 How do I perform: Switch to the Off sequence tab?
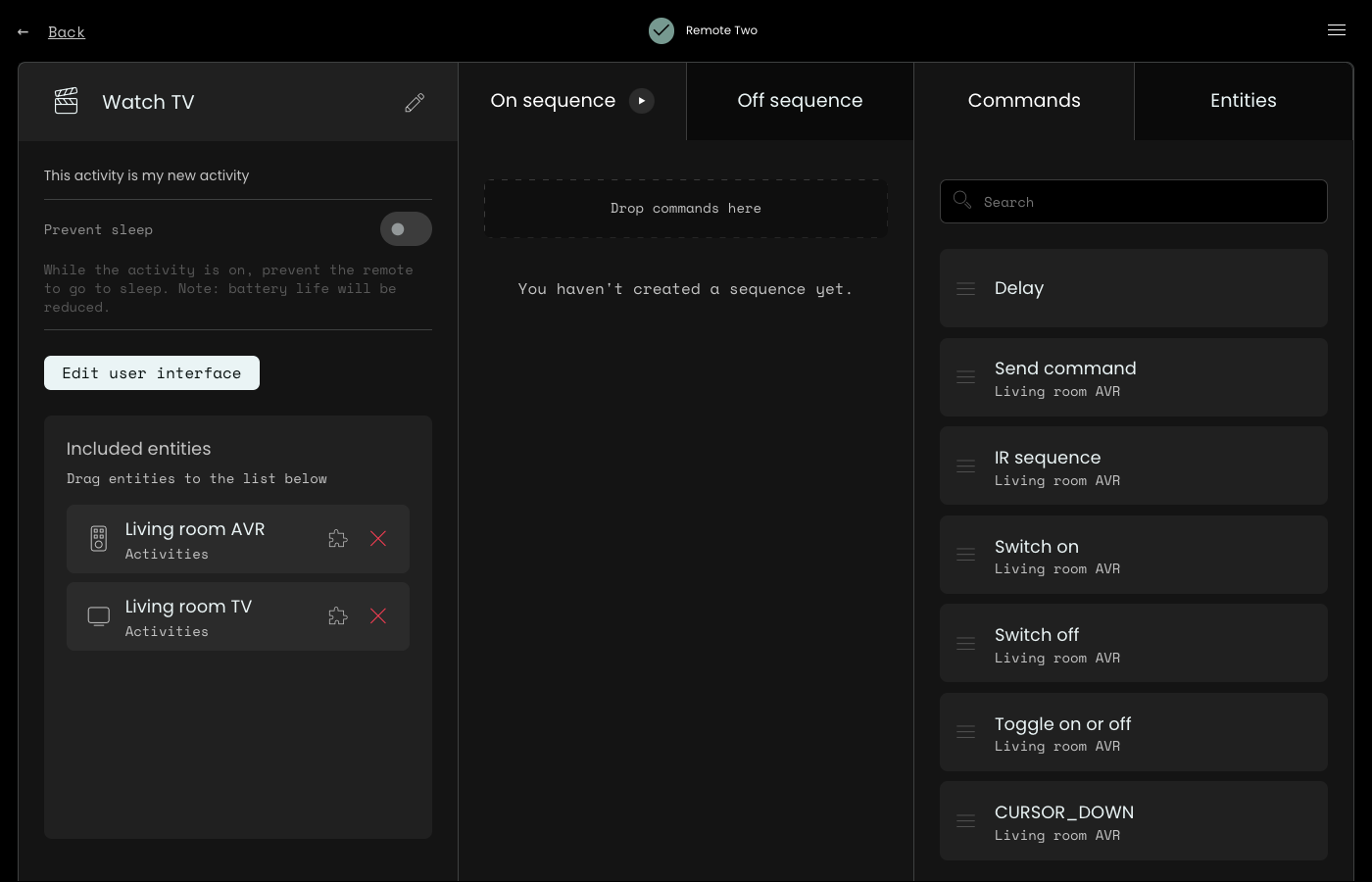(x=800, y=101)
